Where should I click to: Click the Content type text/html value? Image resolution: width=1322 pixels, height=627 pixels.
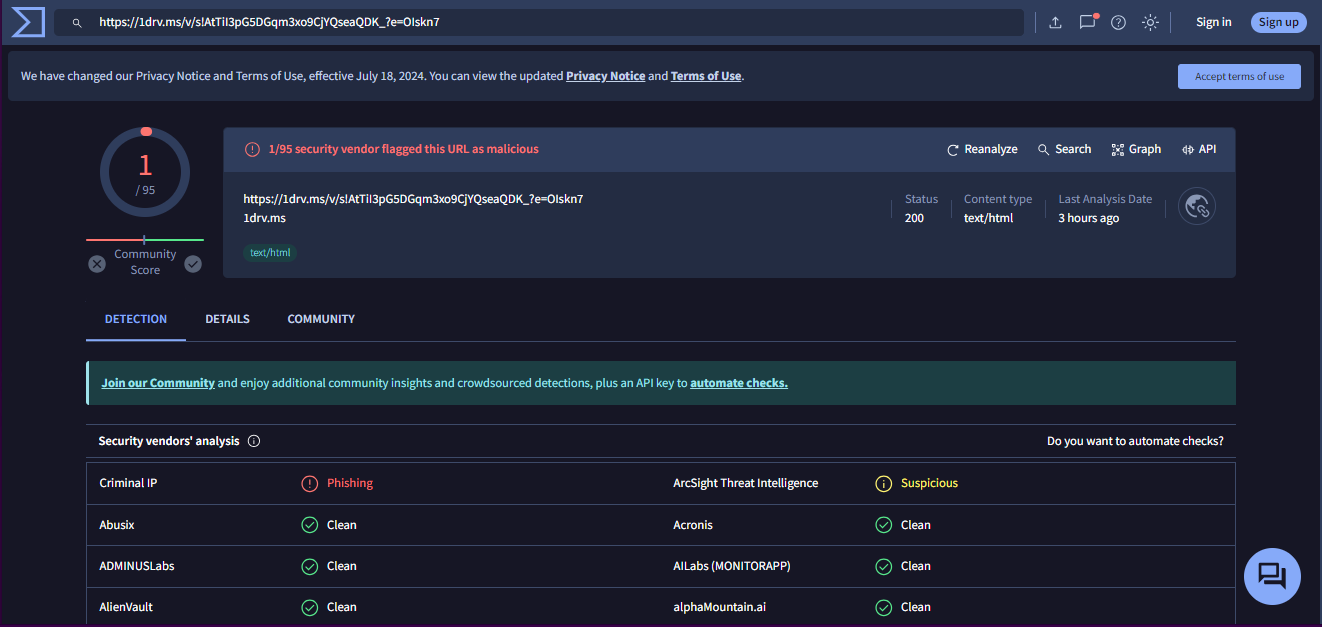[988, 218]
